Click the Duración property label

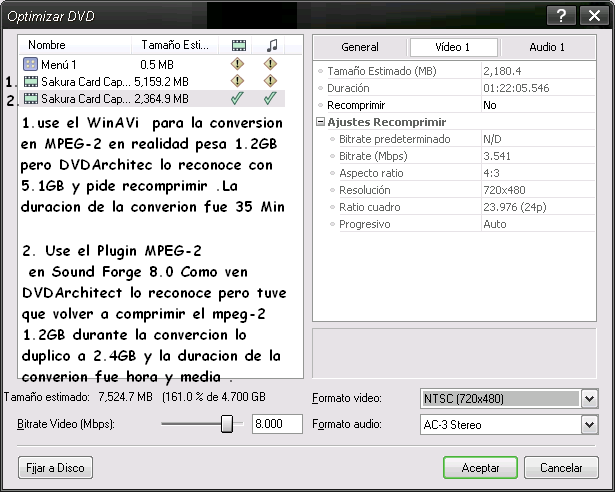[348, 88]
